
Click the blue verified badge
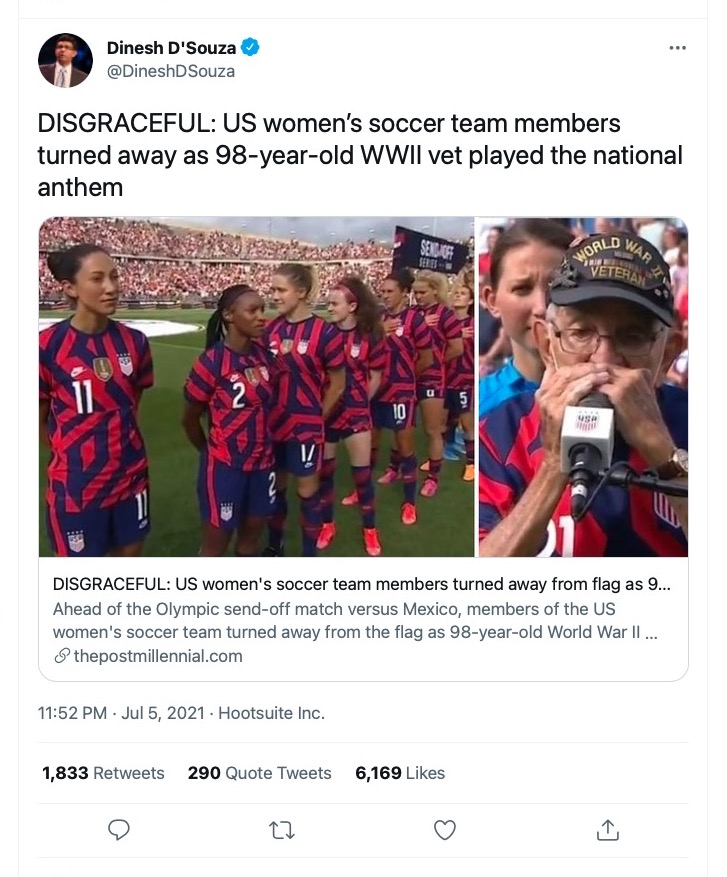click(x=251, y=47)
